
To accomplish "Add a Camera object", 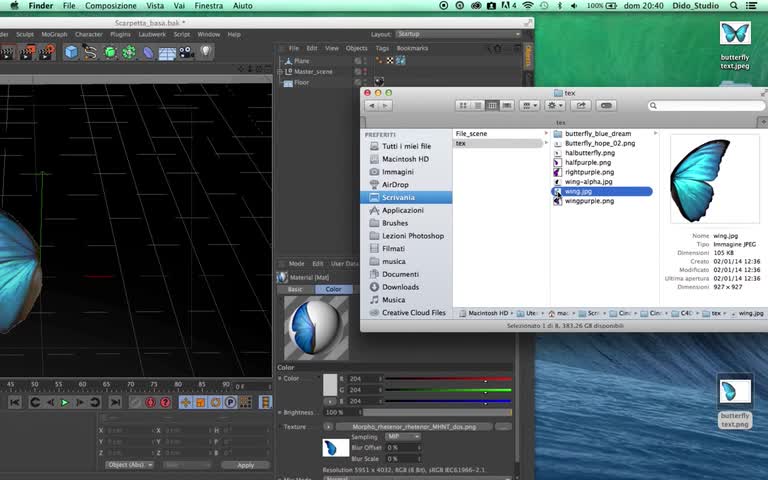I will tap(186, 52).
